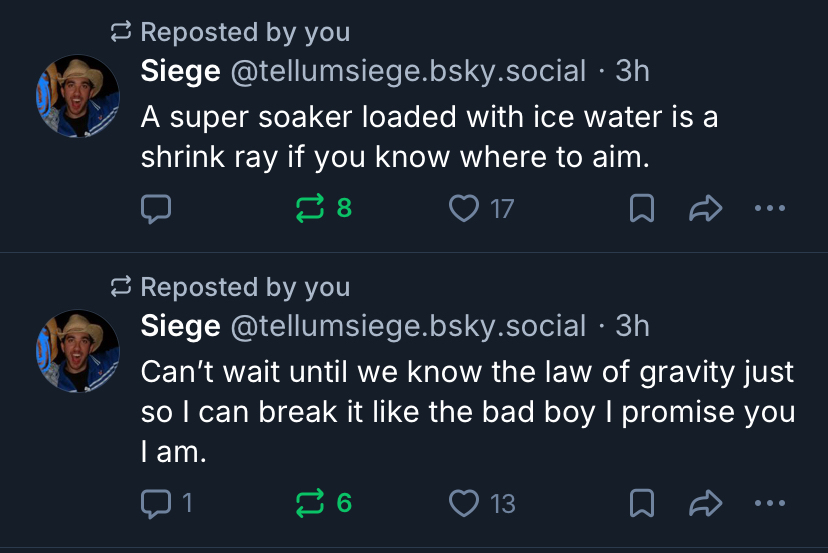
Task: Open more options on gravity post
Action: coord(770,503)
